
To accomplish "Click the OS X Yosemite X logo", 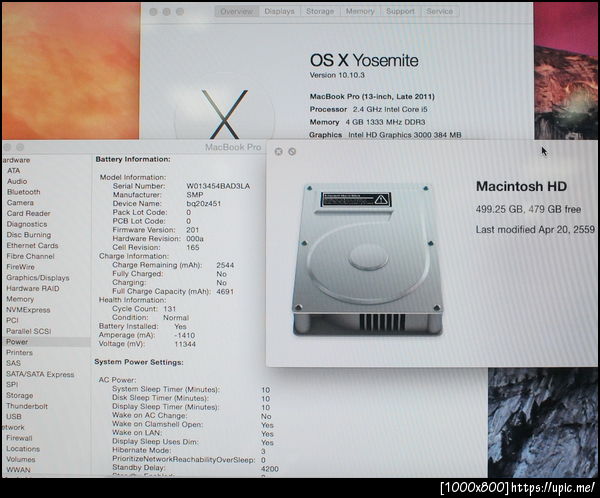I will click(225, 114).
